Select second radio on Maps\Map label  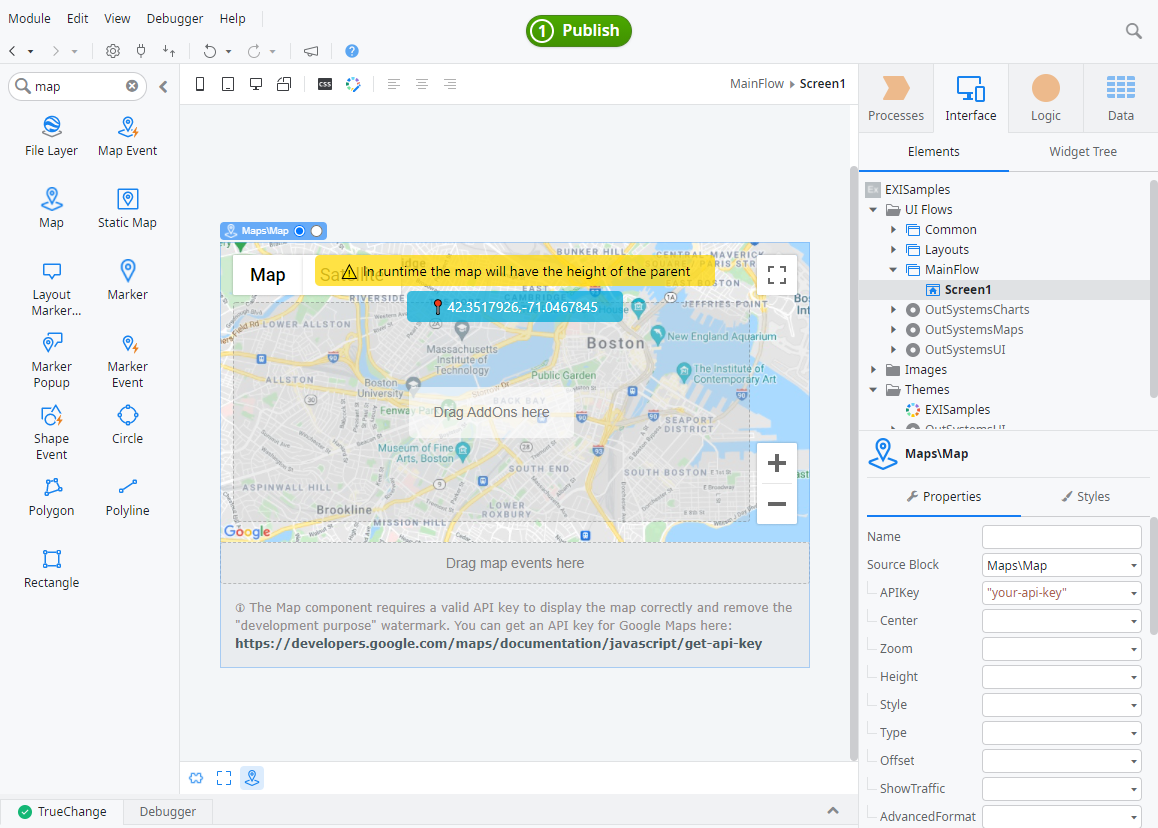[x=317, y=230]
